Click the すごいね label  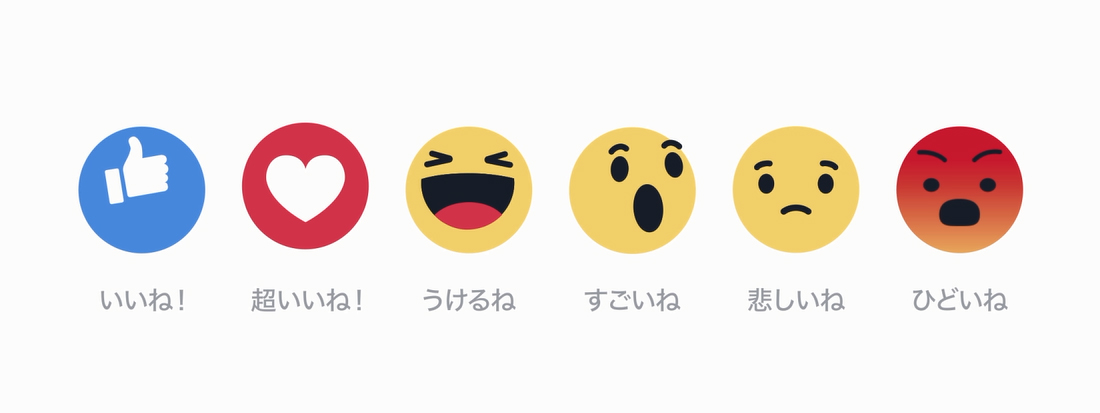tap(632, 301)
